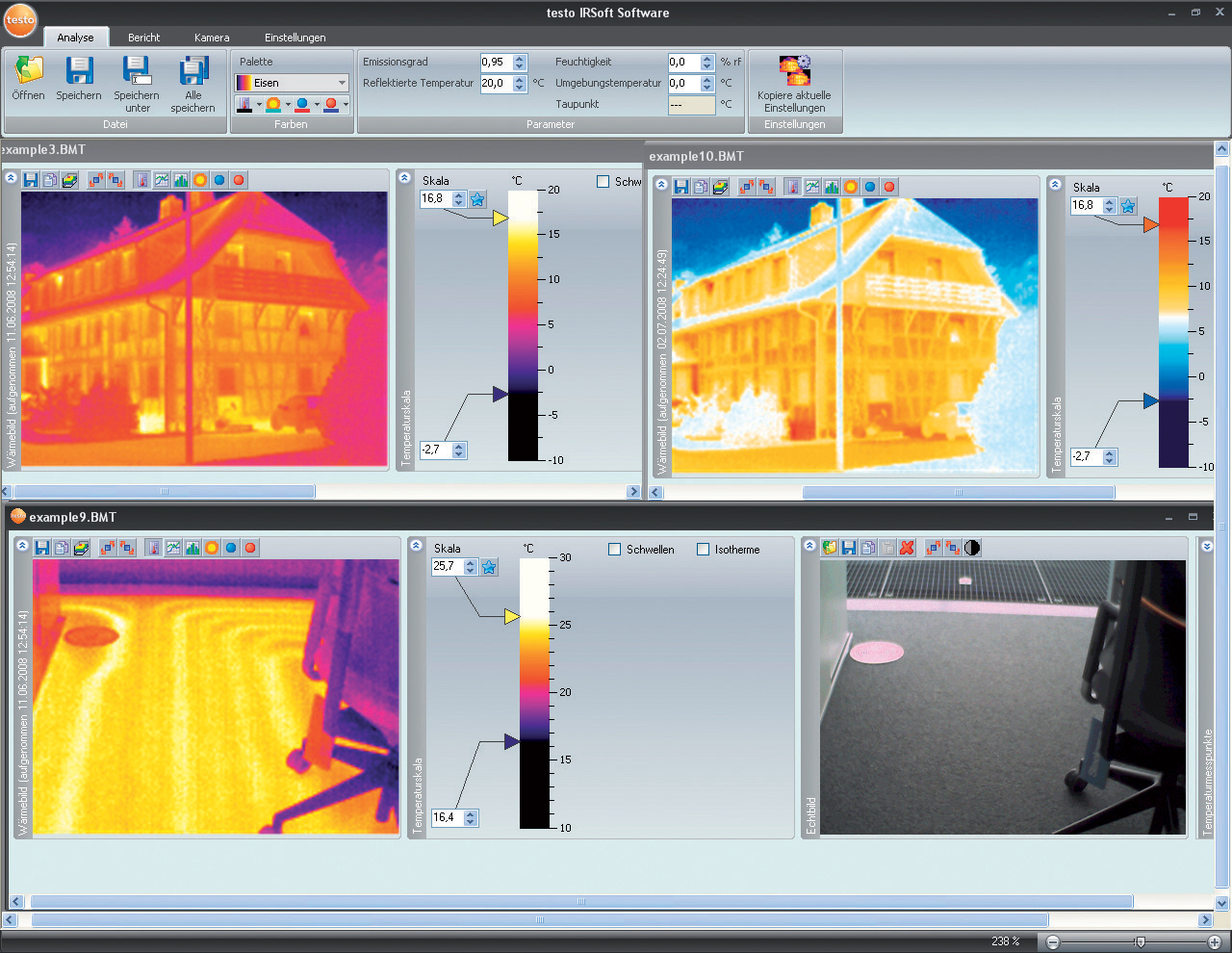1232x953 pixels.
Task: Select thermometer scale tool in example3.BMT
Action: 141,180
